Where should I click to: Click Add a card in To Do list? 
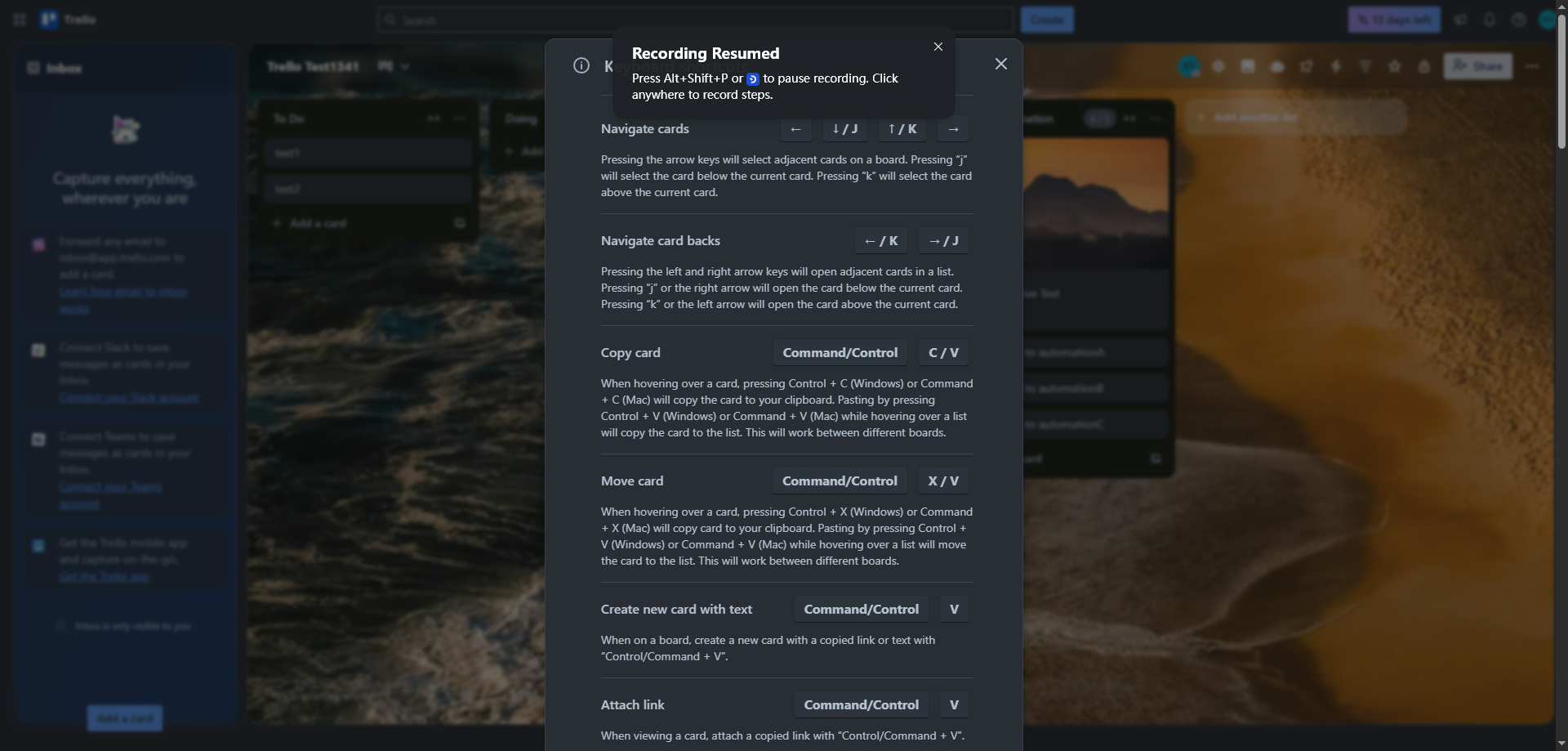click(356, 223)
